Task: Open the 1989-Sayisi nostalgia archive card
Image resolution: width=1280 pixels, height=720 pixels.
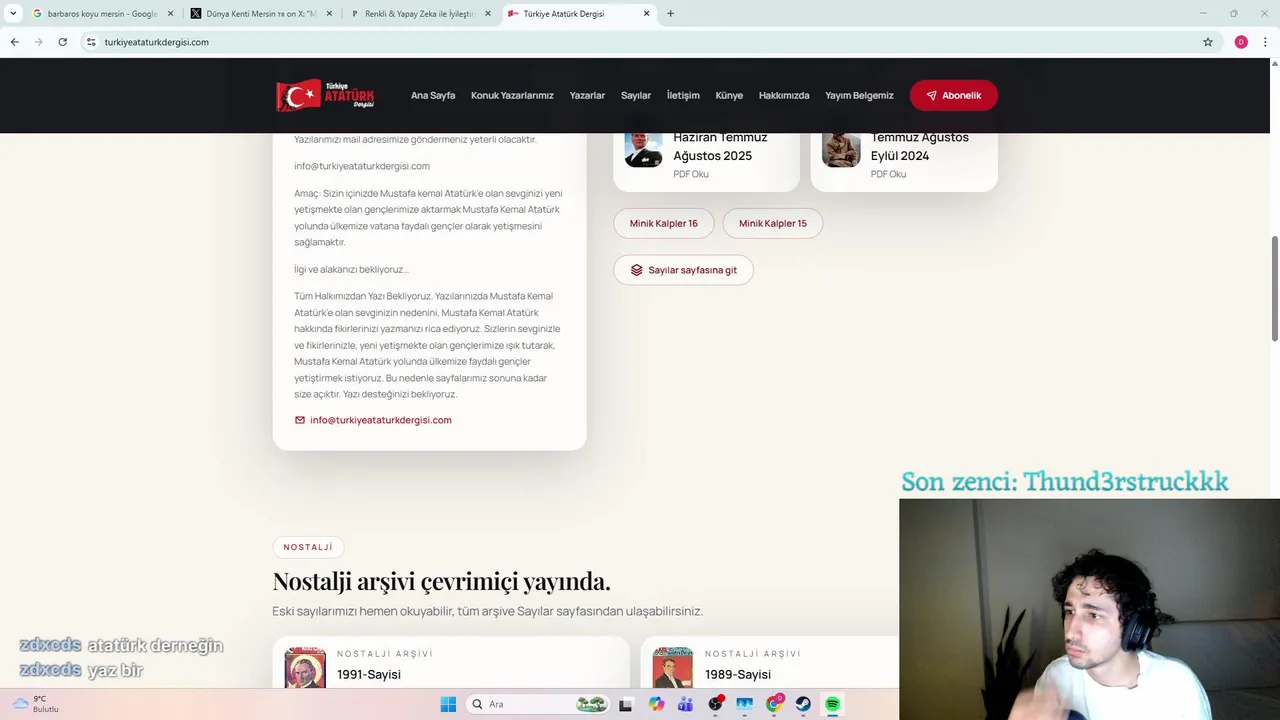Action: (x=770, y=664)
